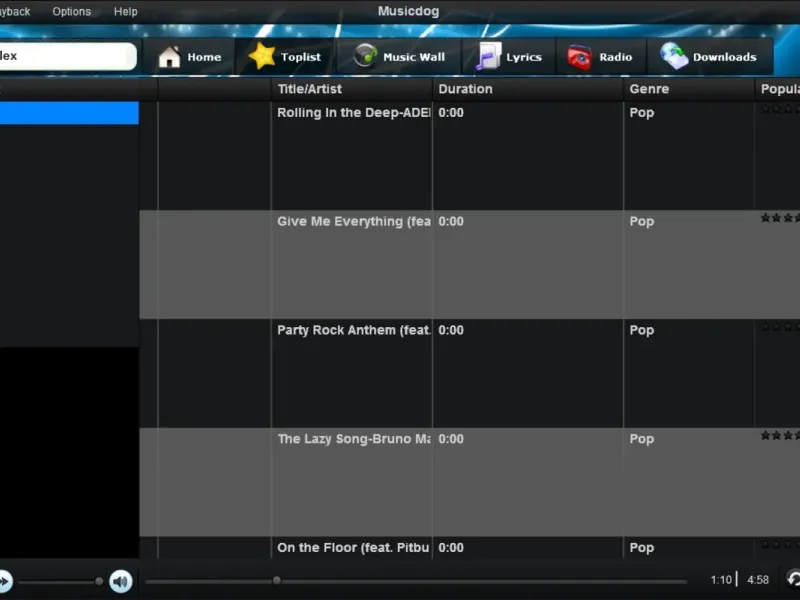800x600 pixels.
Task: Open the Help menu
Action: tap(126, 11)
